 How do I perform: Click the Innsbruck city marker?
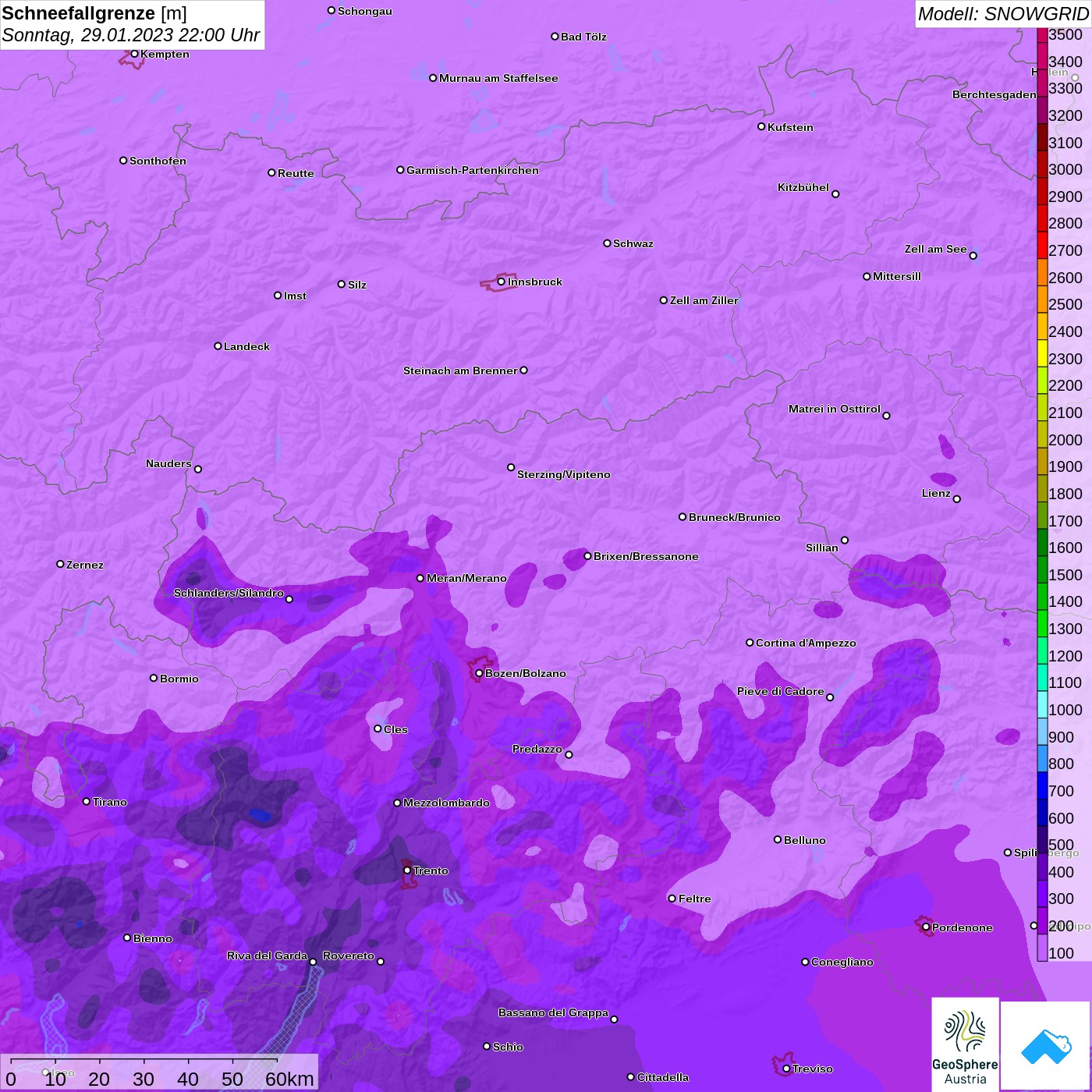click(502, 282)
